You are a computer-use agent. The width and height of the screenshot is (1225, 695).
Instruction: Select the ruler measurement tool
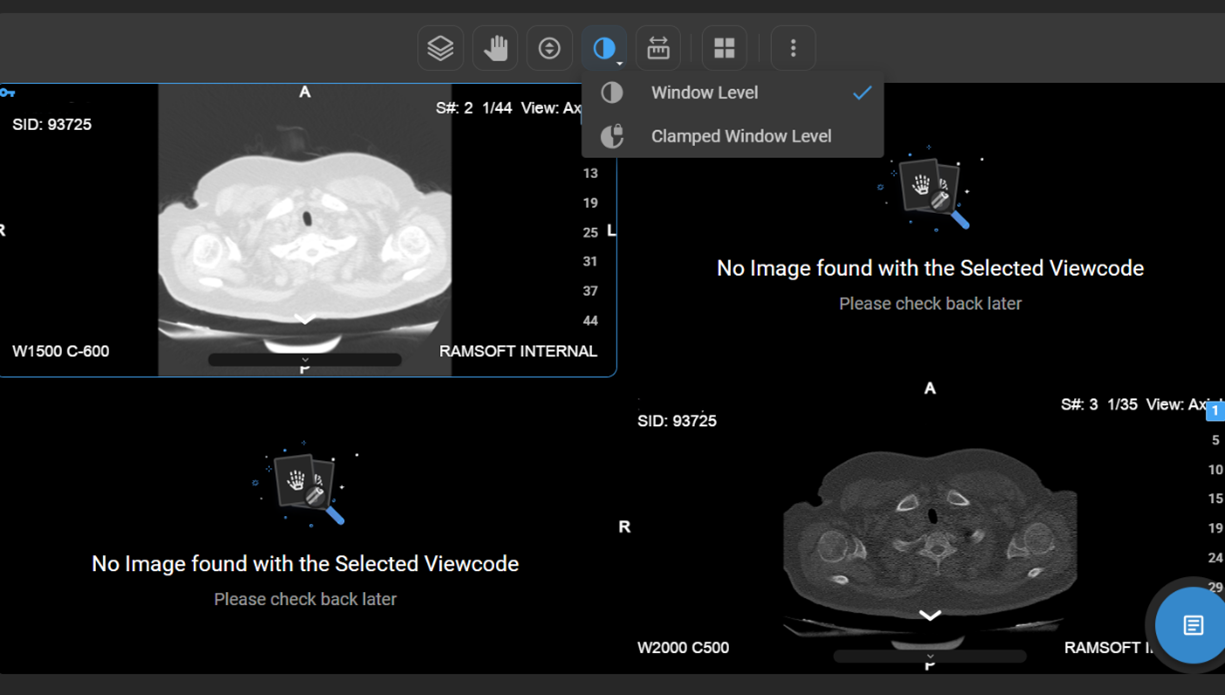tap(658, 48)
